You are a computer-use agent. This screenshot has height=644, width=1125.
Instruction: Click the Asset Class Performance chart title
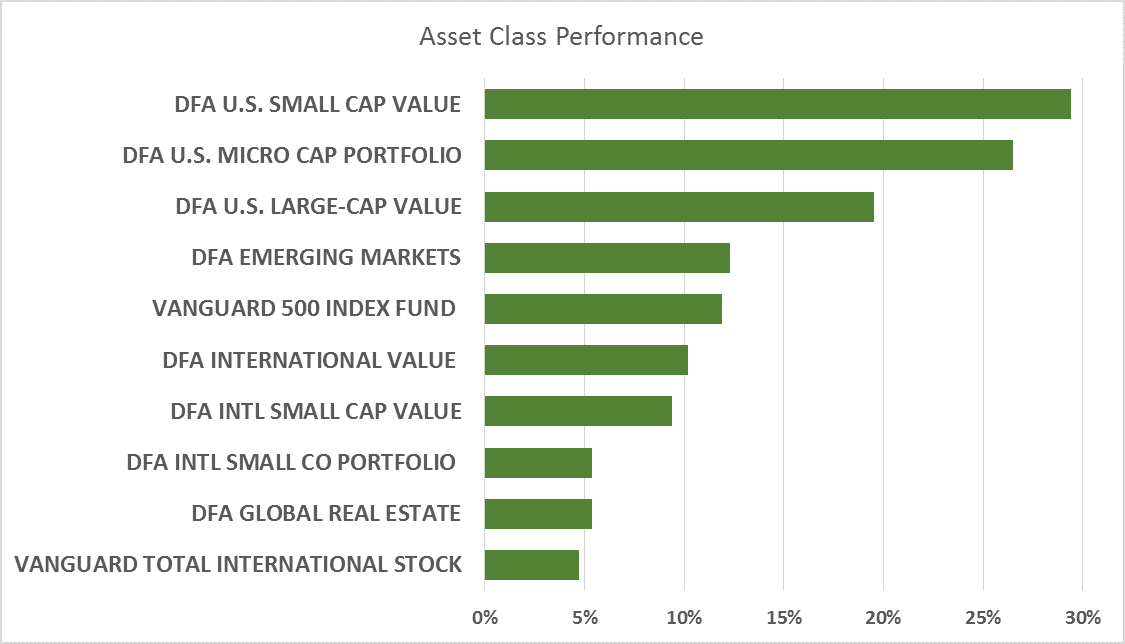561,37
